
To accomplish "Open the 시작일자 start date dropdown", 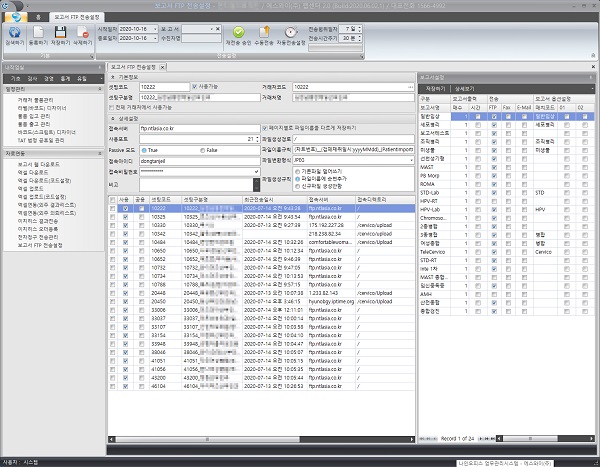I will (x=155, y=29).
